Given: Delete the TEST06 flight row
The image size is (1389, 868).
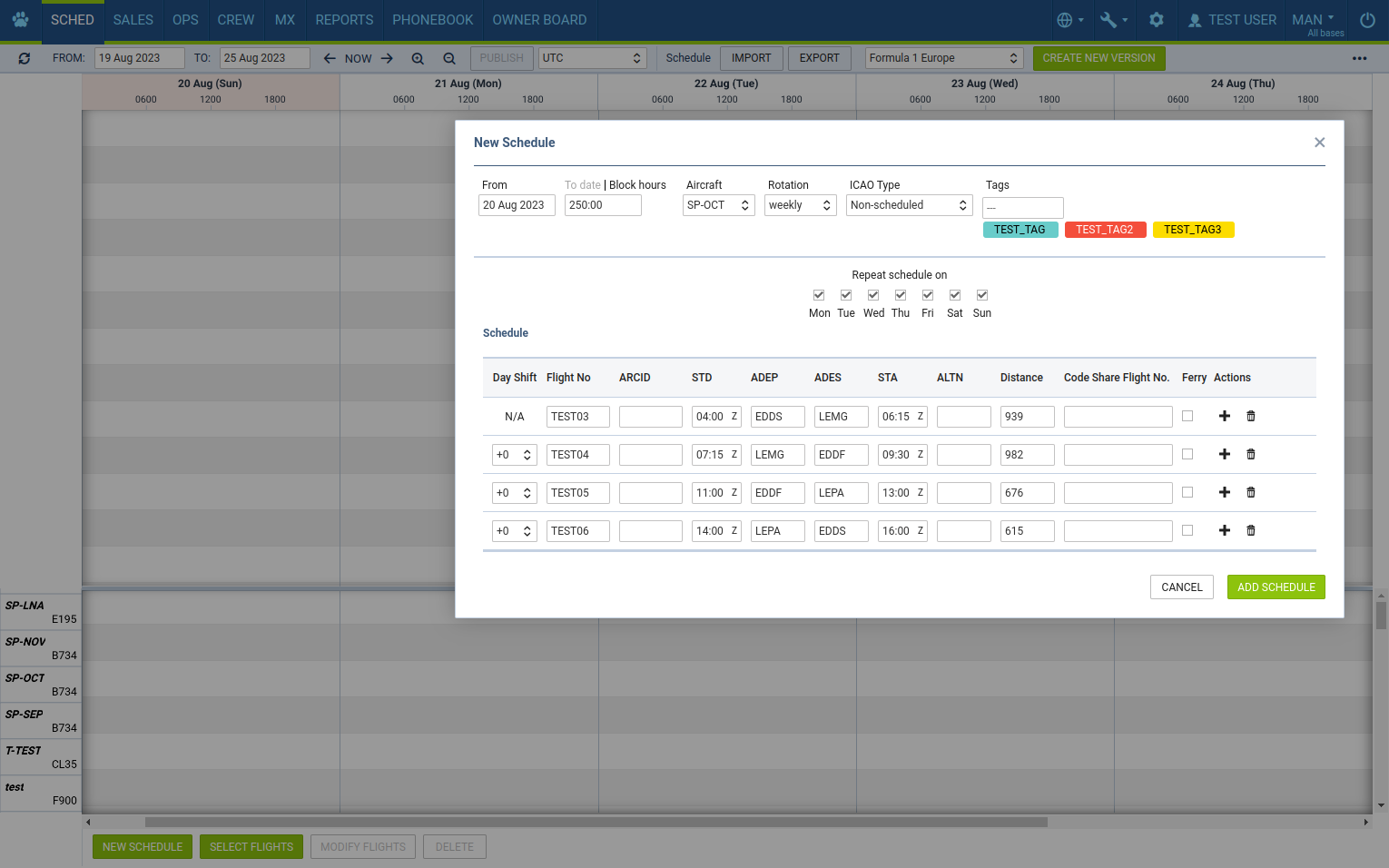Looking at the screenshot, I should (x=1250, y=530).
